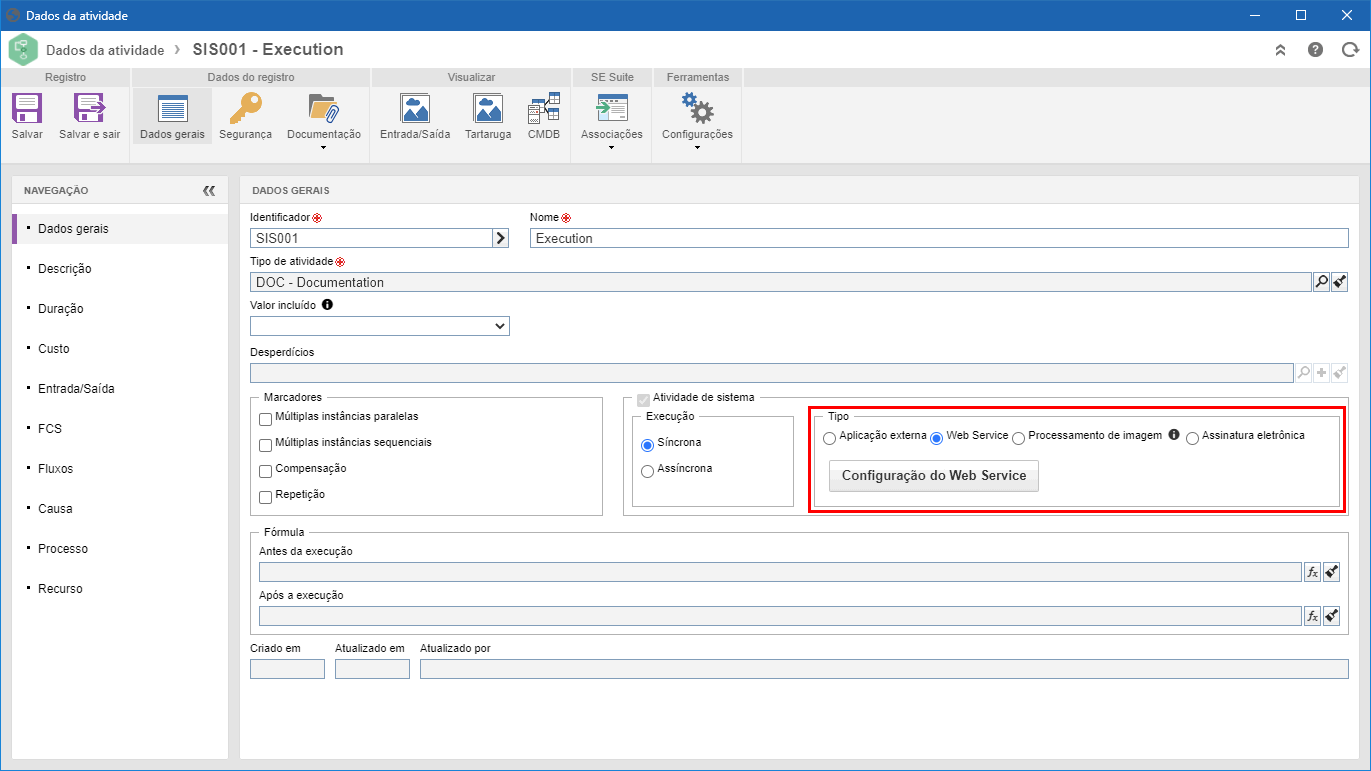Clear Antes da execução formula
1371x771 pixels.
pyautogui.click(x=1331, y=572)
